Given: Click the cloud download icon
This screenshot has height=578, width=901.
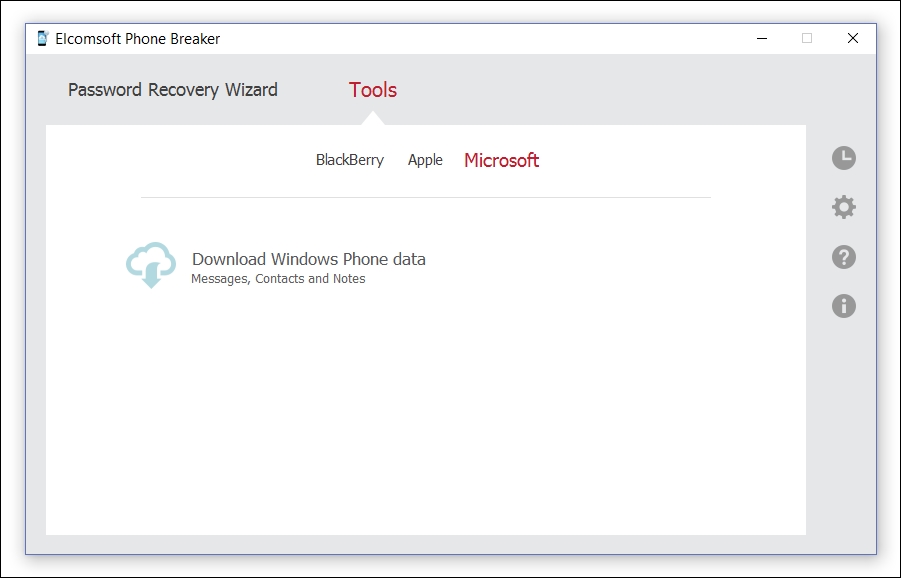Looking at the screenshot, I should [151, 265].
